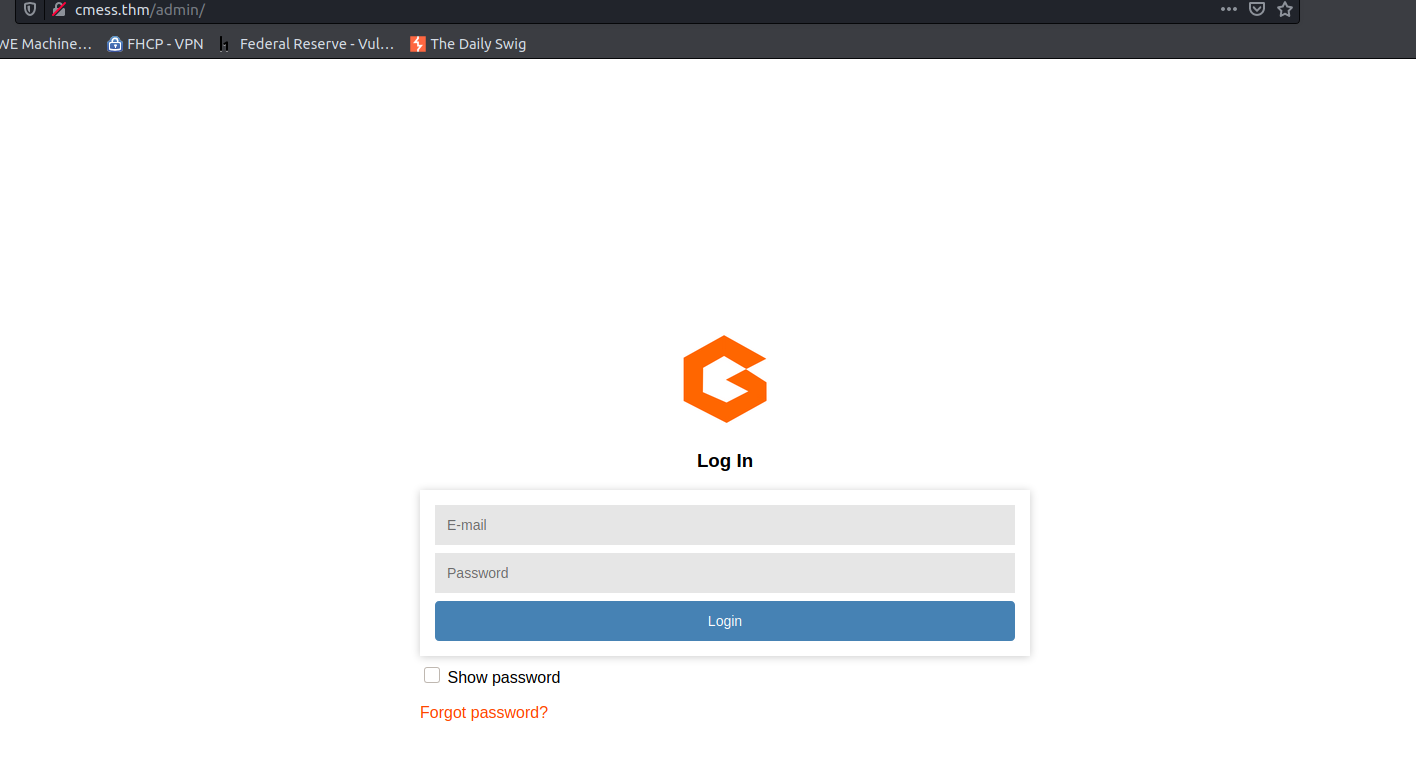Open "The Daily Swig" bookmark text
The image size is (1416, 769).
point(478,44)
